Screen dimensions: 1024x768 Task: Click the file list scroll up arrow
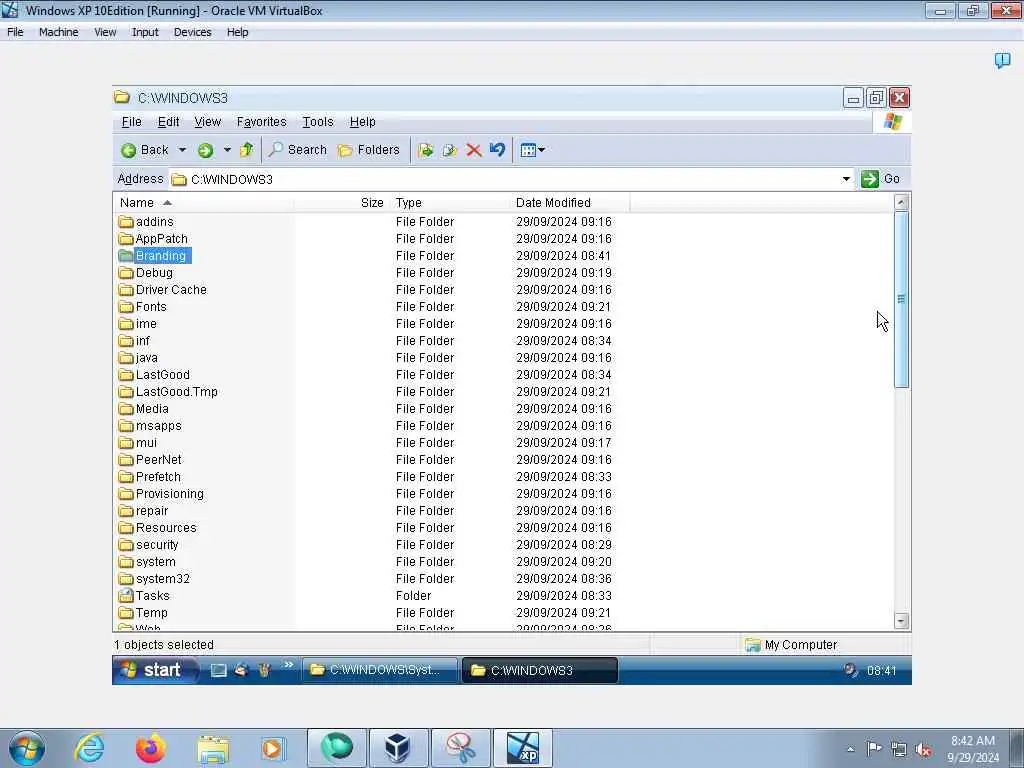(901, 202)
